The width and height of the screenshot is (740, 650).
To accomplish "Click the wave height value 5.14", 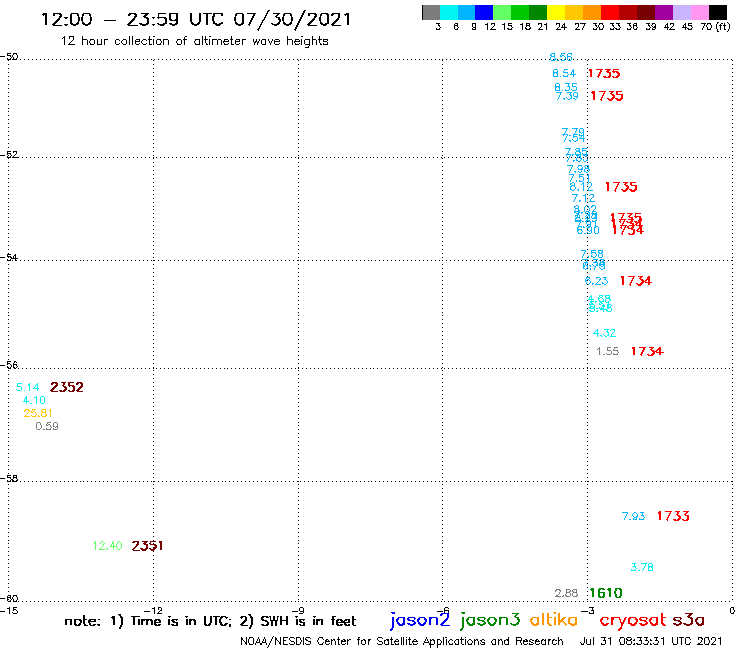I will (x=27, y=387).
